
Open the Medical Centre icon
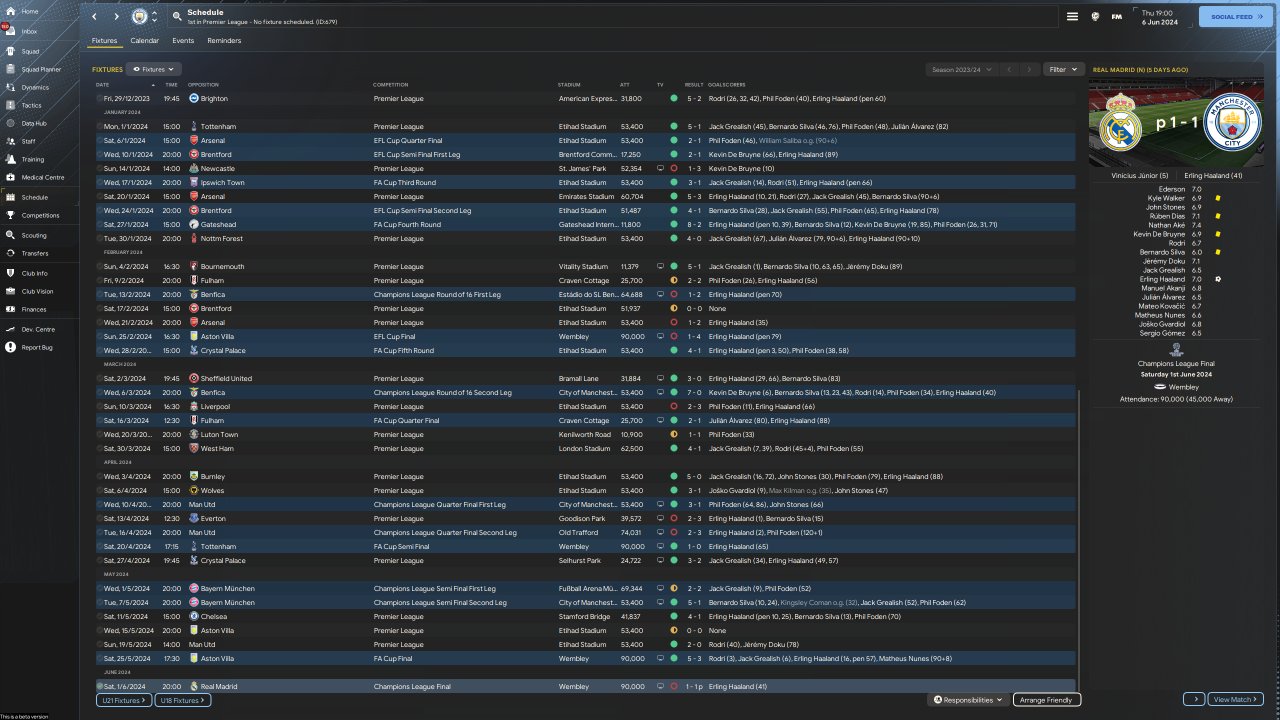[9, 177]
